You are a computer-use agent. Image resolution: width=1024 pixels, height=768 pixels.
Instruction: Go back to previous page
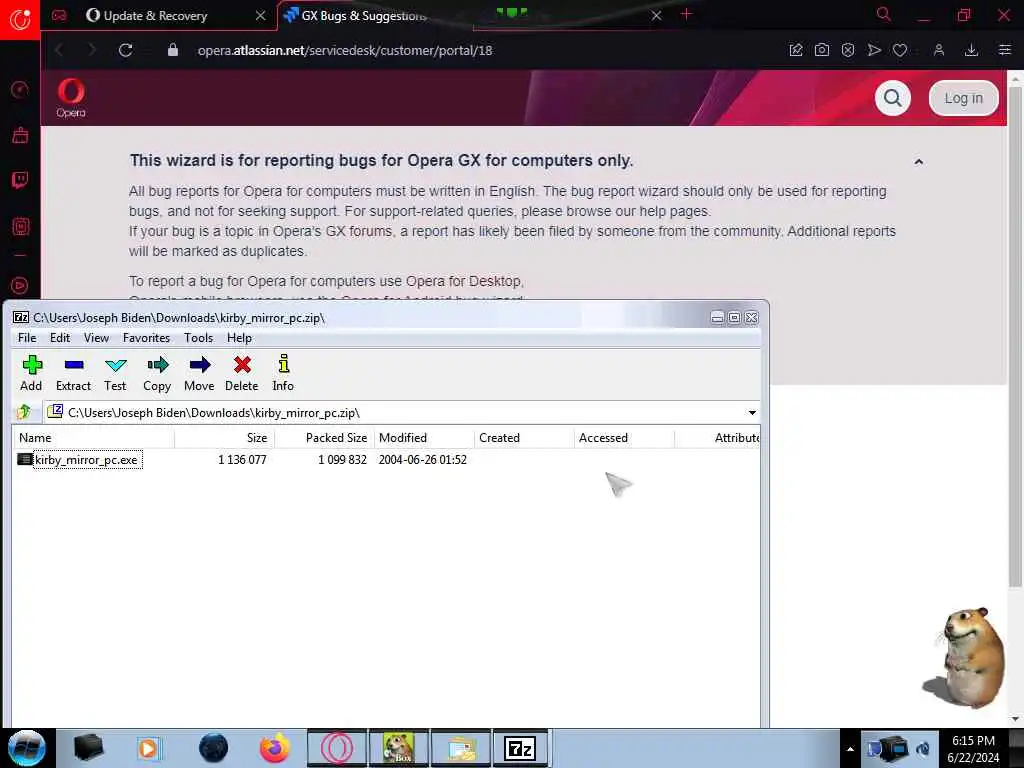pos(59,50)
